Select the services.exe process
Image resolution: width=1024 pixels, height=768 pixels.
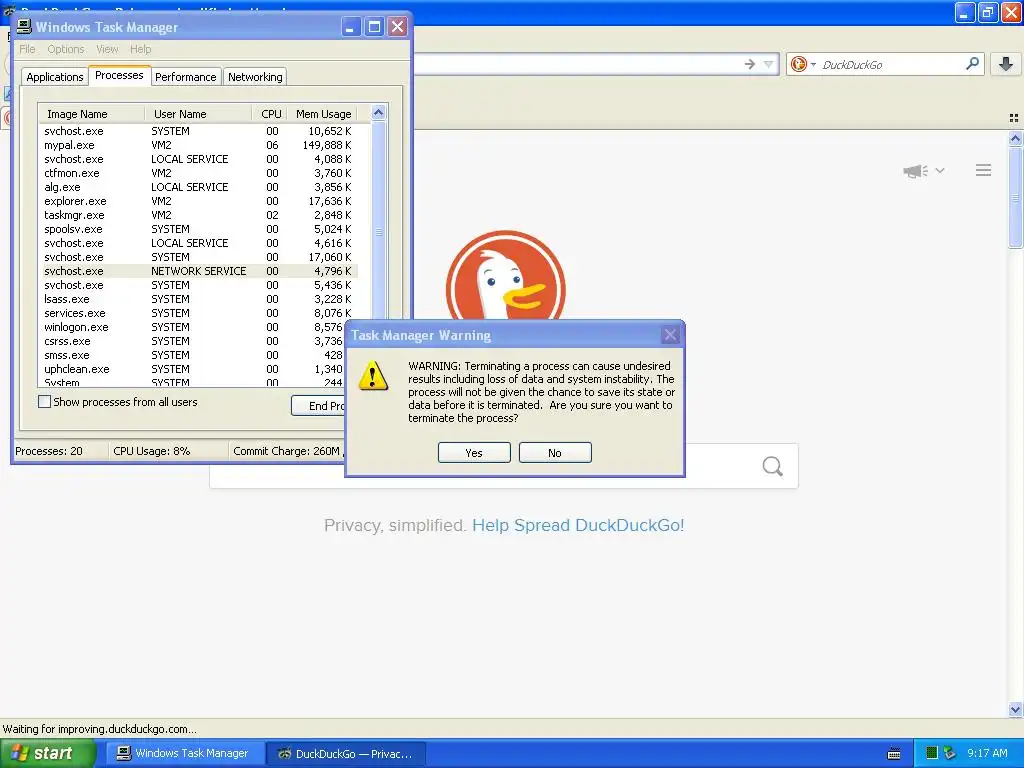point(199,313)
